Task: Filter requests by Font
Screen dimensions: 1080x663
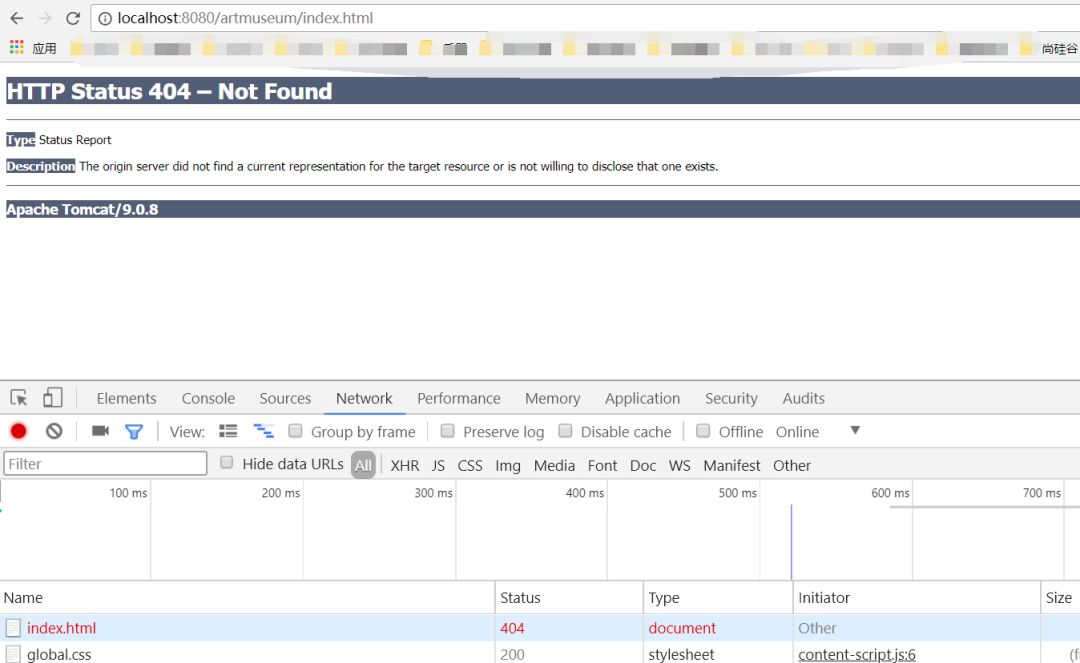Action: [x=602, y=465]
